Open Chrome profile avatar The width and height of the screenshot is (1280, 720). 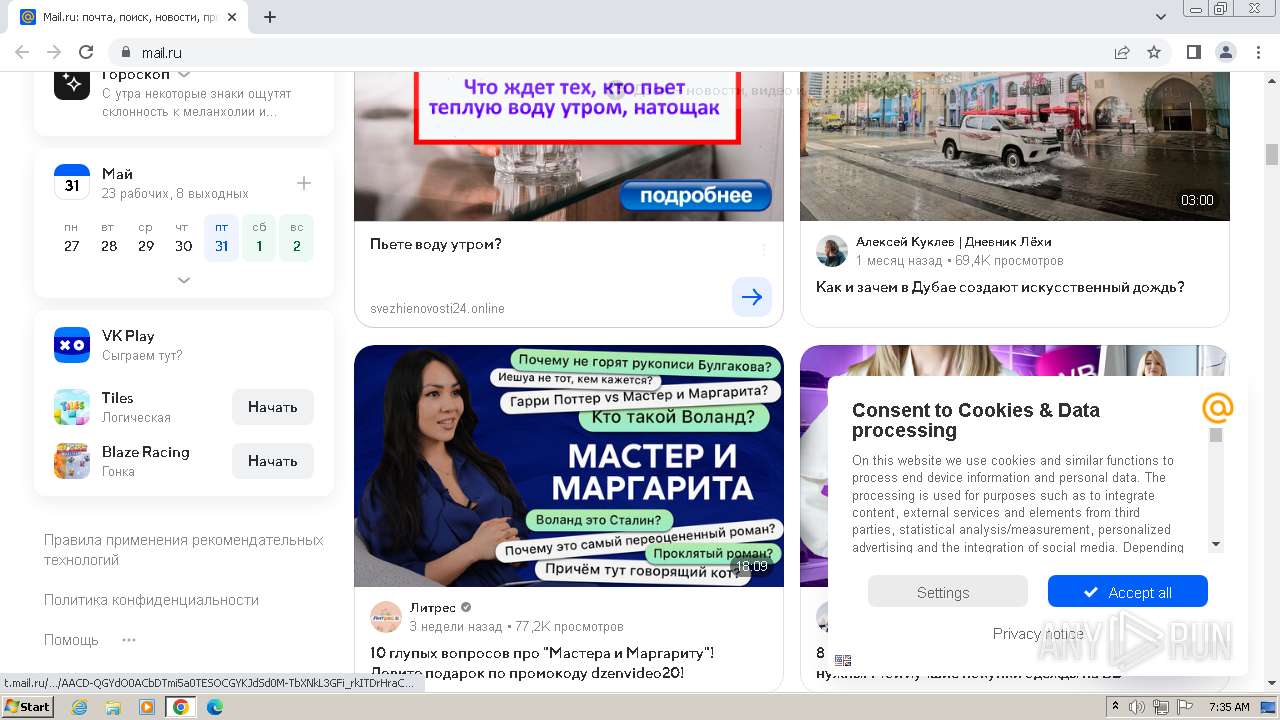tap(1225, 52)
